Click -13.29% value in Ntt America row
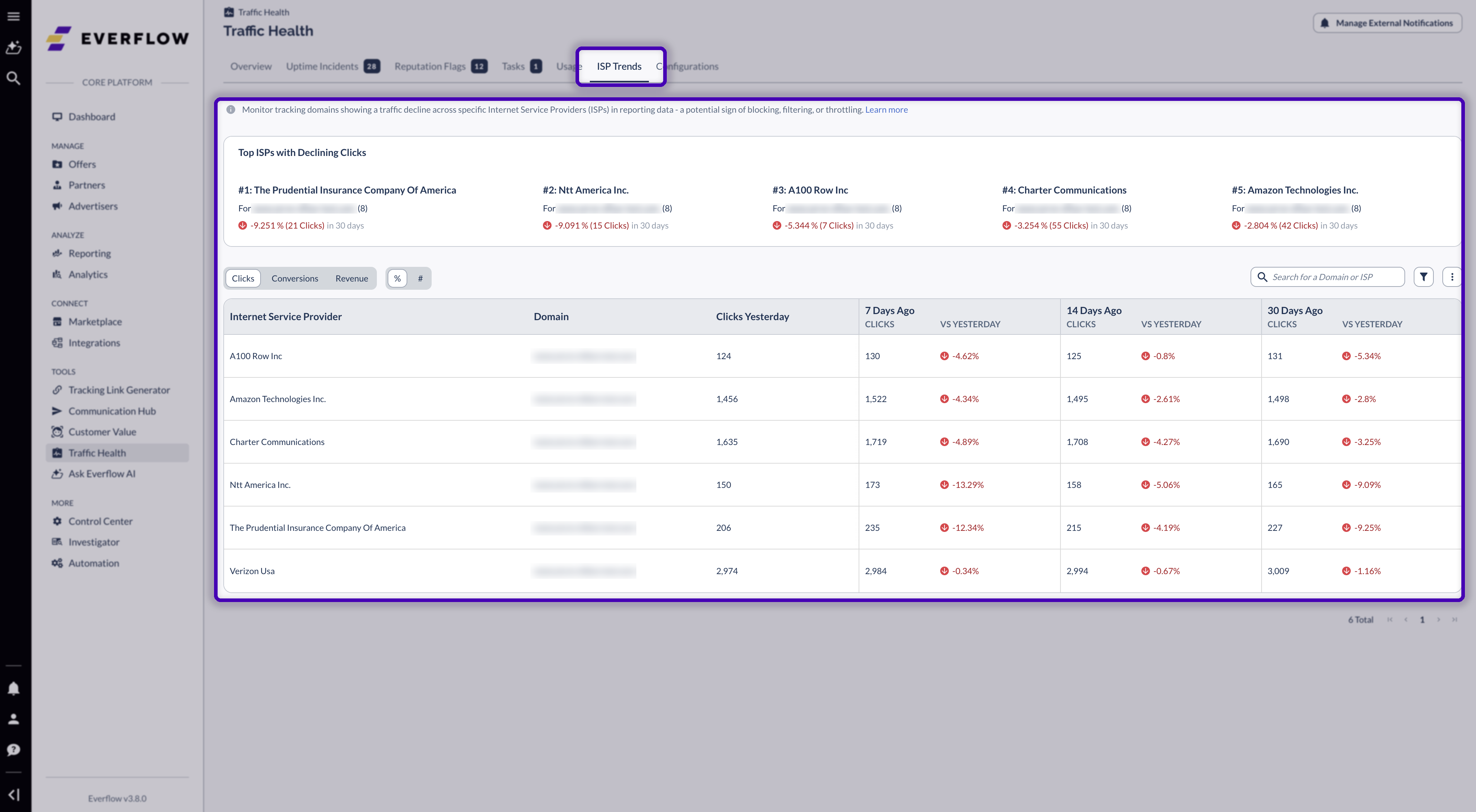The height and width of the screenshot is (812, 1476). (968, 485)
